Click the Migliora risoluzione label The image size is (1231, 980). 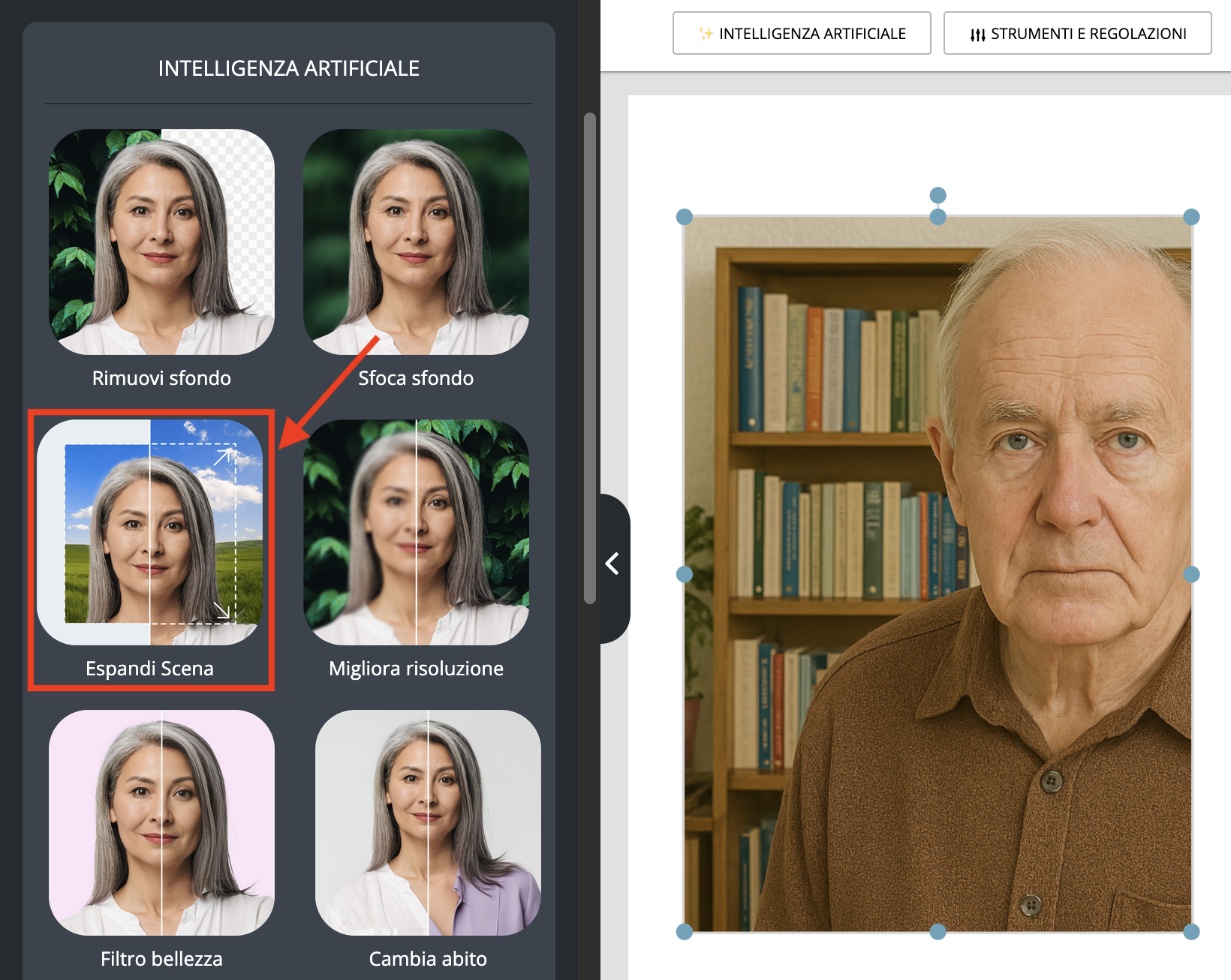click(416, 668)
